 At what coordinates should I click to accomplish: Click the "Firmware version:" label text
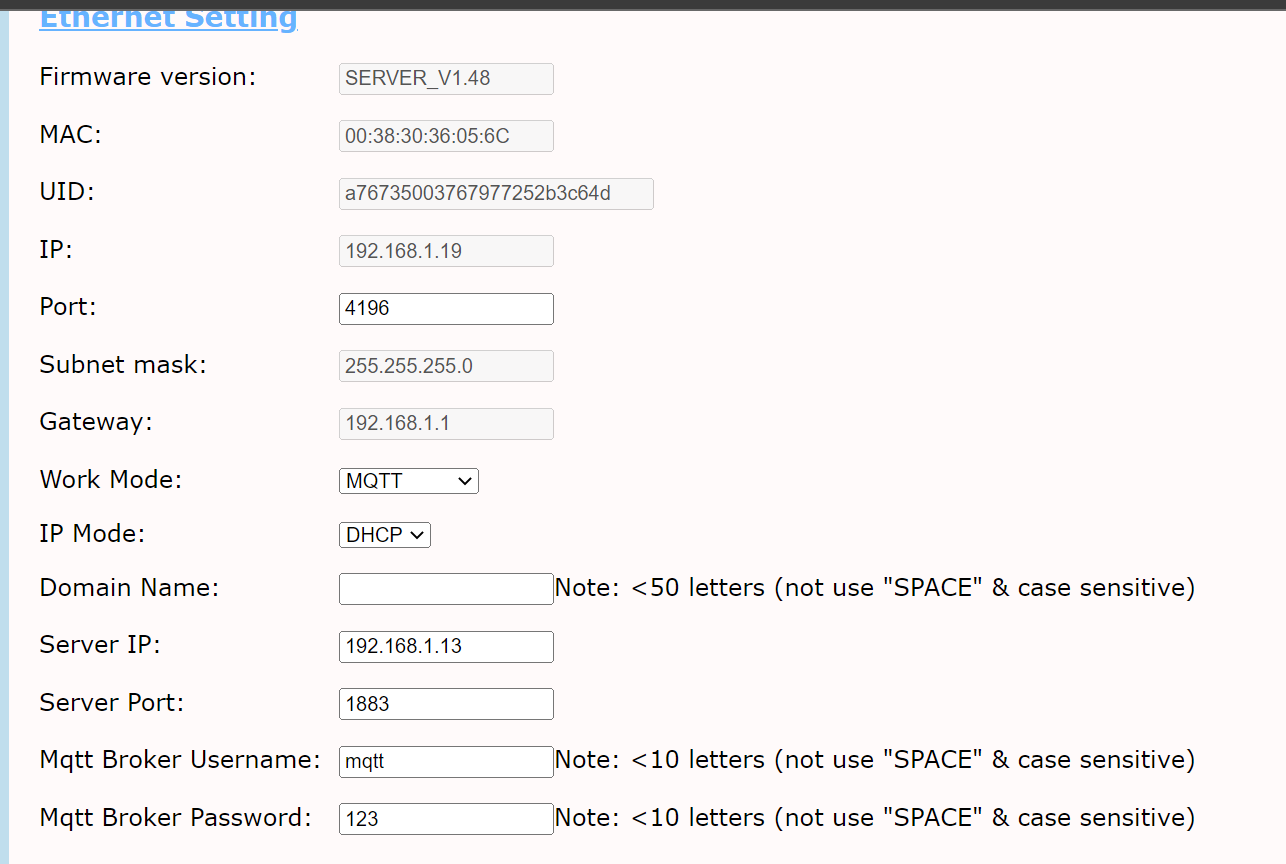148,77
